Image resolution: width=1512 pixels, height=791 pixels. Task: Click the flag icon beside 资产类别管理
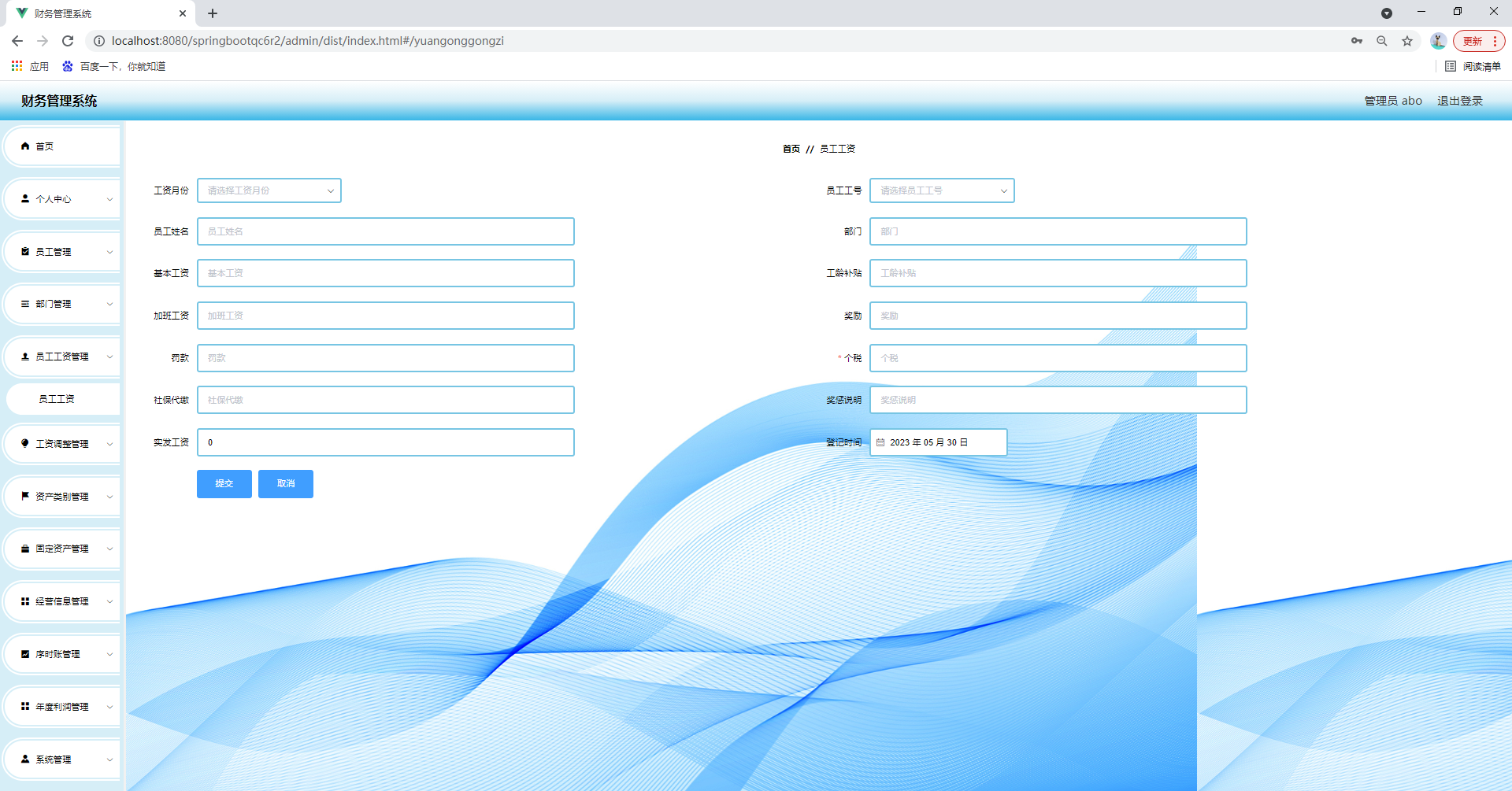pos(25,497)
